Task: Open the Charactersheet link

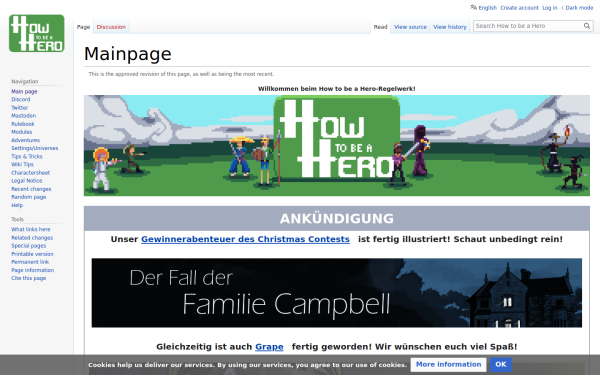Action: tap(30, 173)
